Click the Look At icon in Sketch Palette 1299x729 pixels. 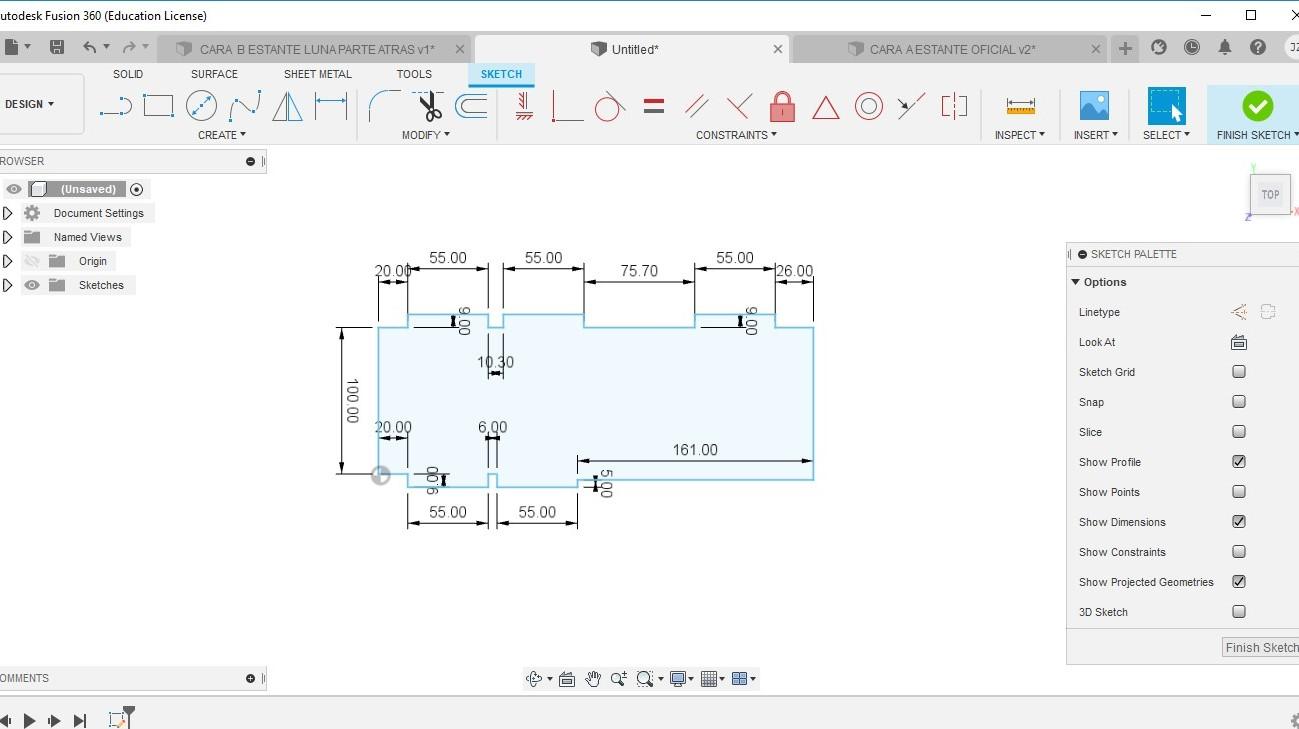coord(1239,342)
